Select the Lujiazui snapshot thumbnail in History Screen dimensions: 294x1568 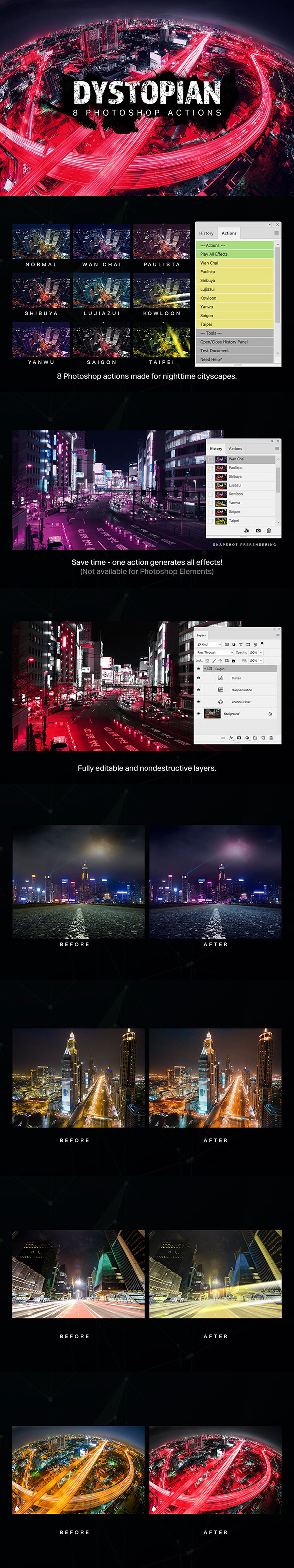pyautogui.click(x=222, y=486)
